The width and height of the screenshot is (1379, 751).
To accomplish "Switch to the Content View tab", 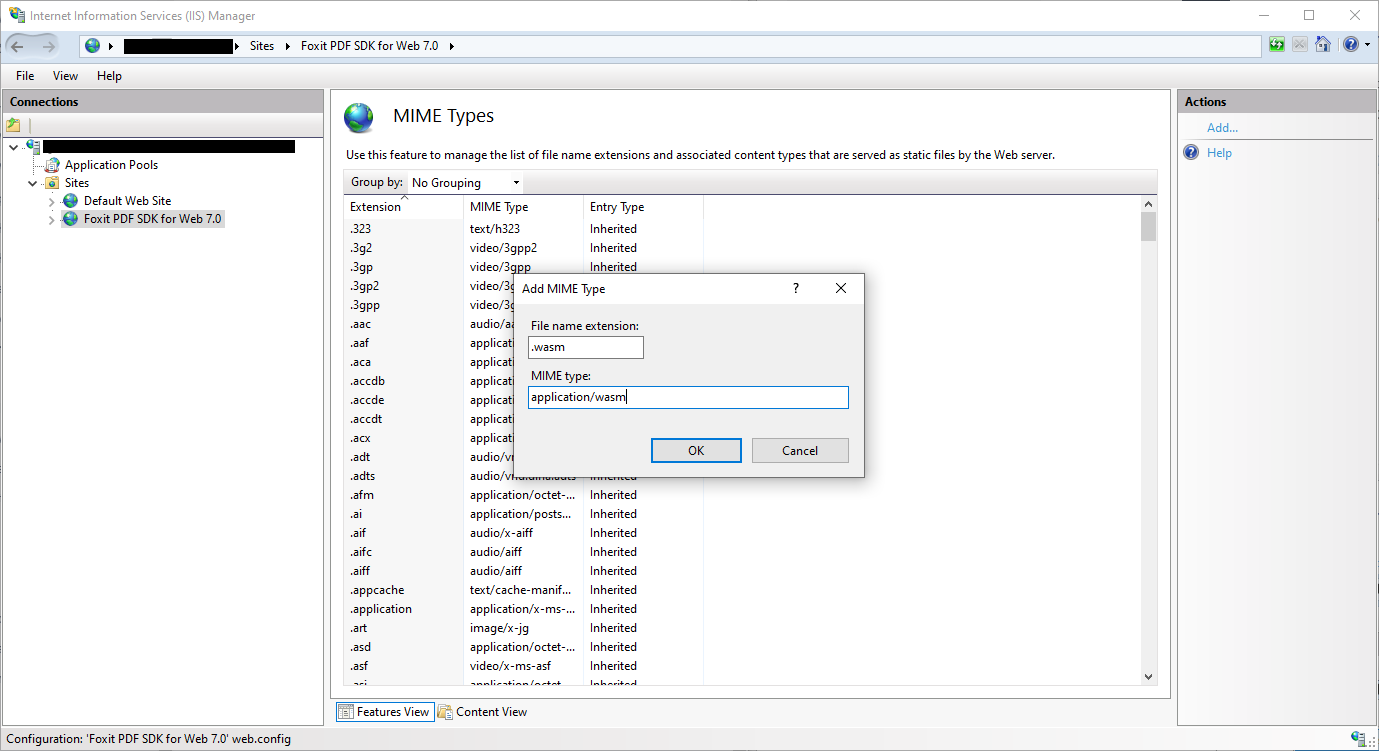I will pyautogui.click(x=482, y=712).
